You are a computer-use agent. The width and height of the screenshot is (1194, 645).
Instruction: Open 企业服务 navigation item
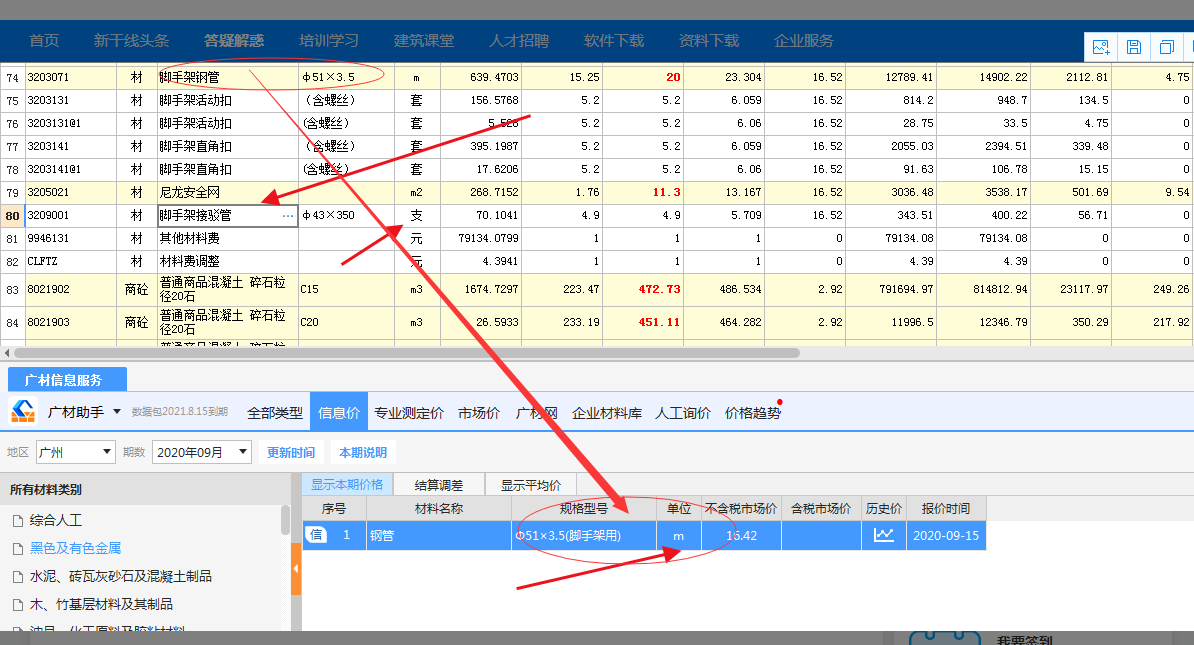coord(804,41)
